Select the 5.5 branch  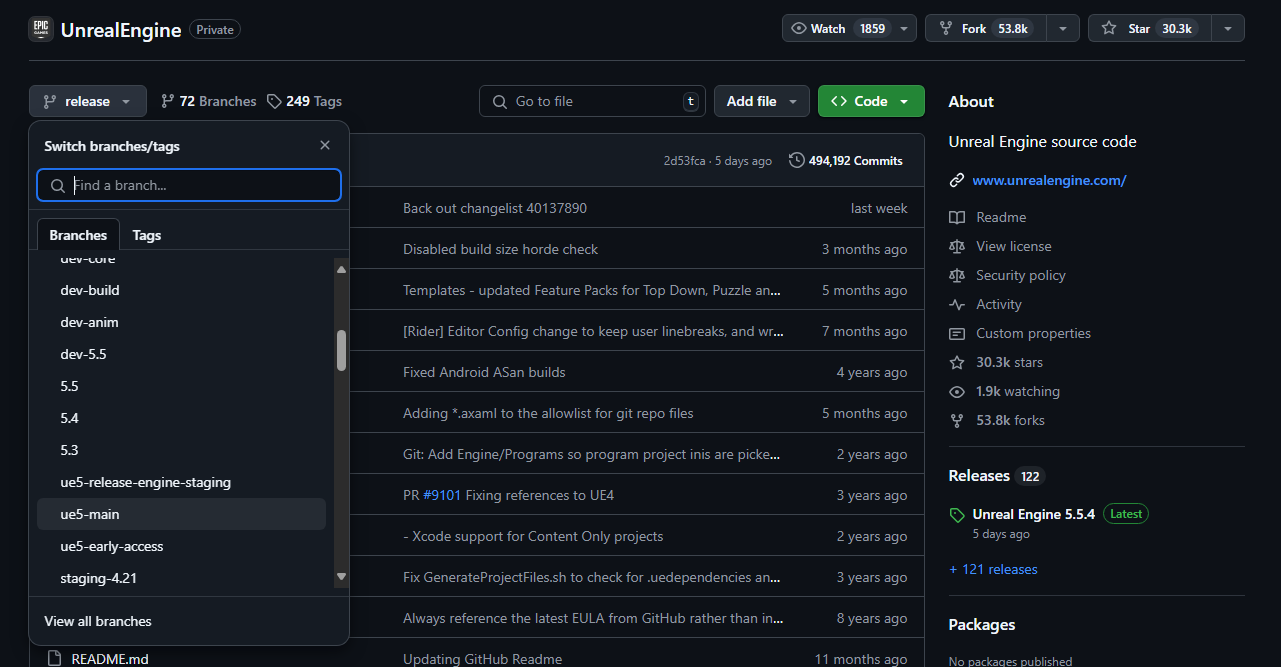pyautogui.click(x=181, y=386)
